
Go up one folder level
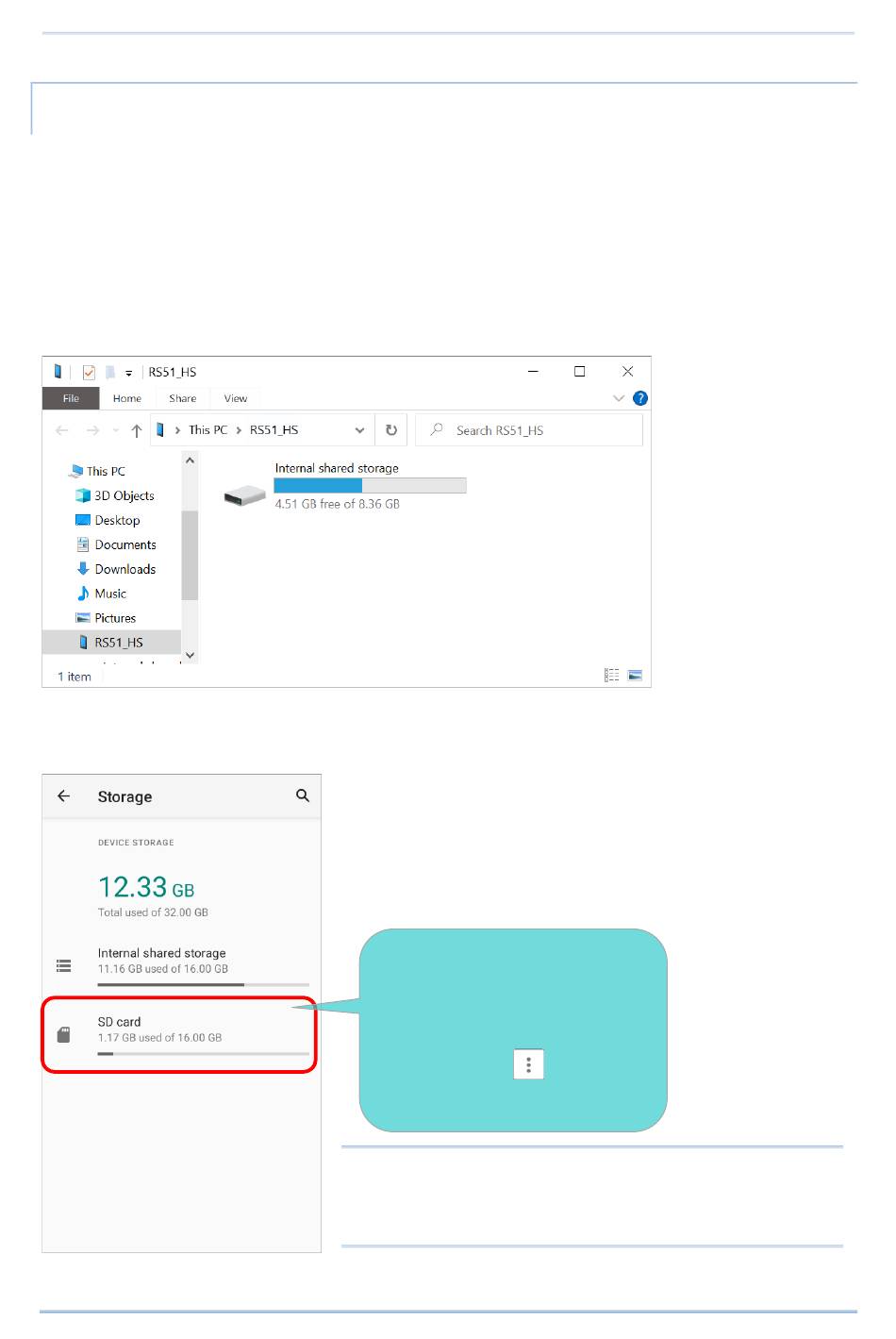(x=137, y=430)
